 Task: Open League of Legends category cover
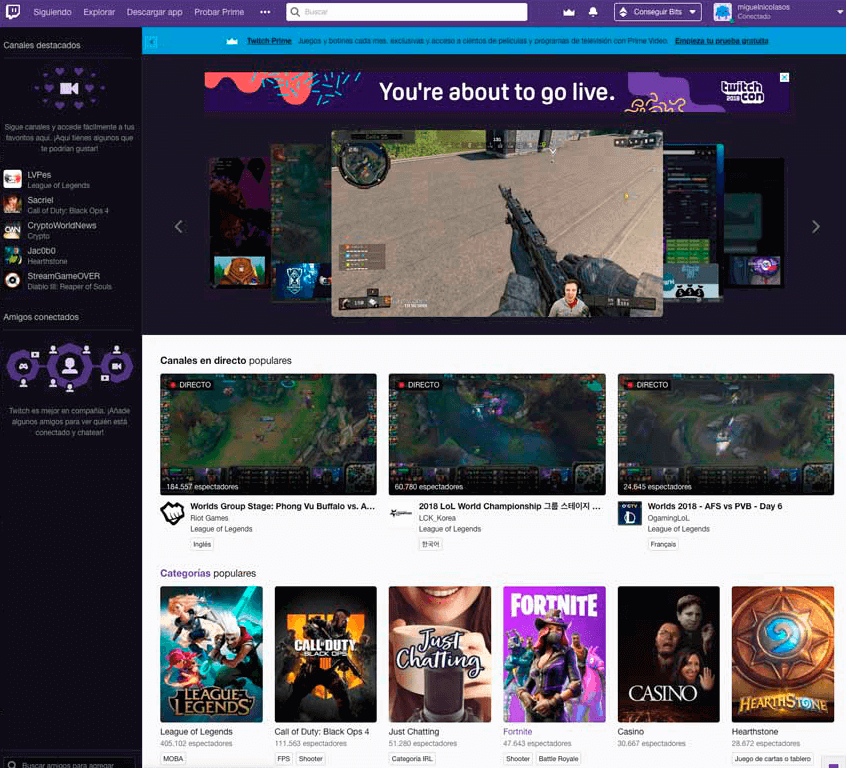[212, 654]
